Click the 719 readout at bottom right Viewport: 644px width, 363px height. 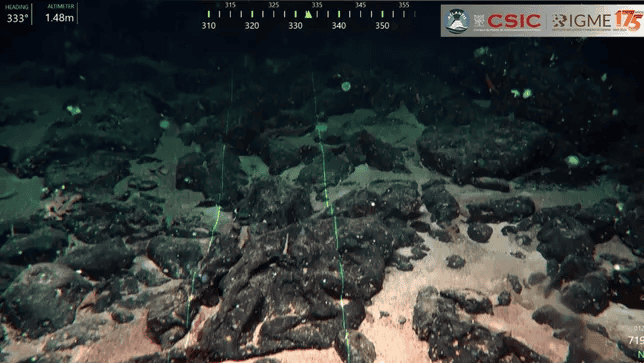tap(636, 340)
